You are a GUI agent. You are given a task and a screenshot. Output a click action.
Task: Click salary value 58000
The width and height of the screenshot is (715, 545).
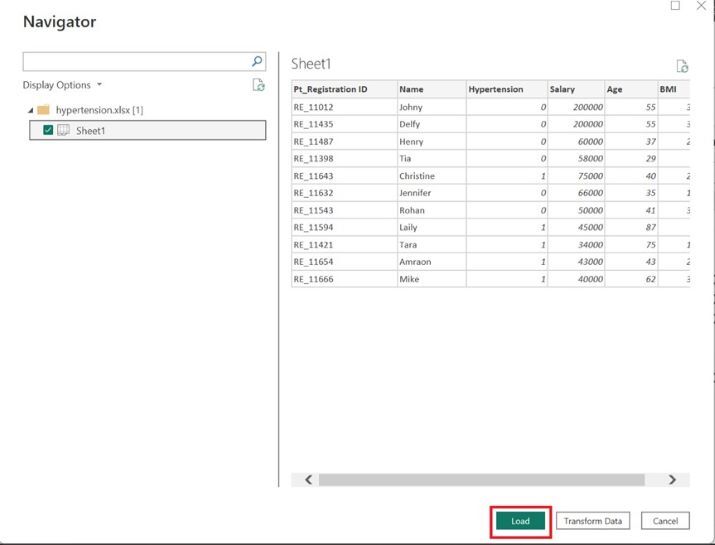(590, 159)
